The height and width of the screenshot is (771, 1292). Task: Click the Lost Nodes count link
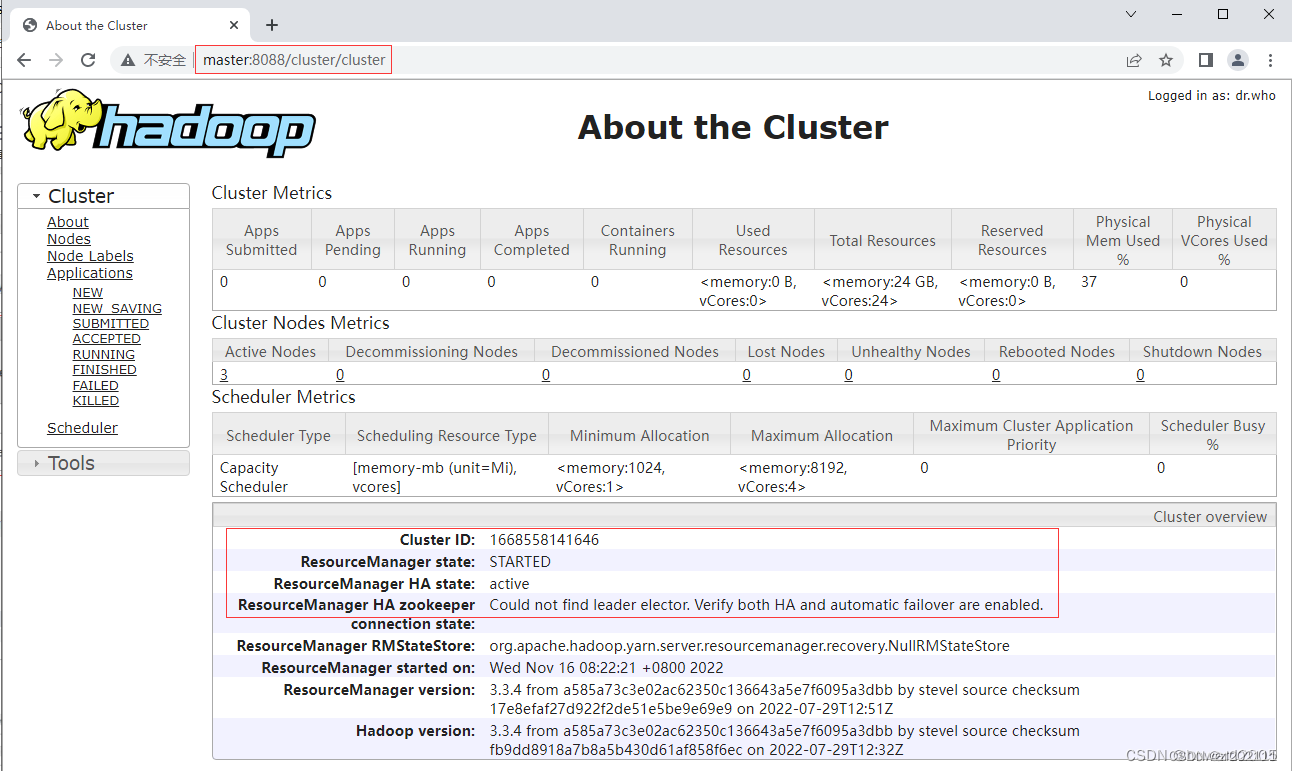pos(747,375)
